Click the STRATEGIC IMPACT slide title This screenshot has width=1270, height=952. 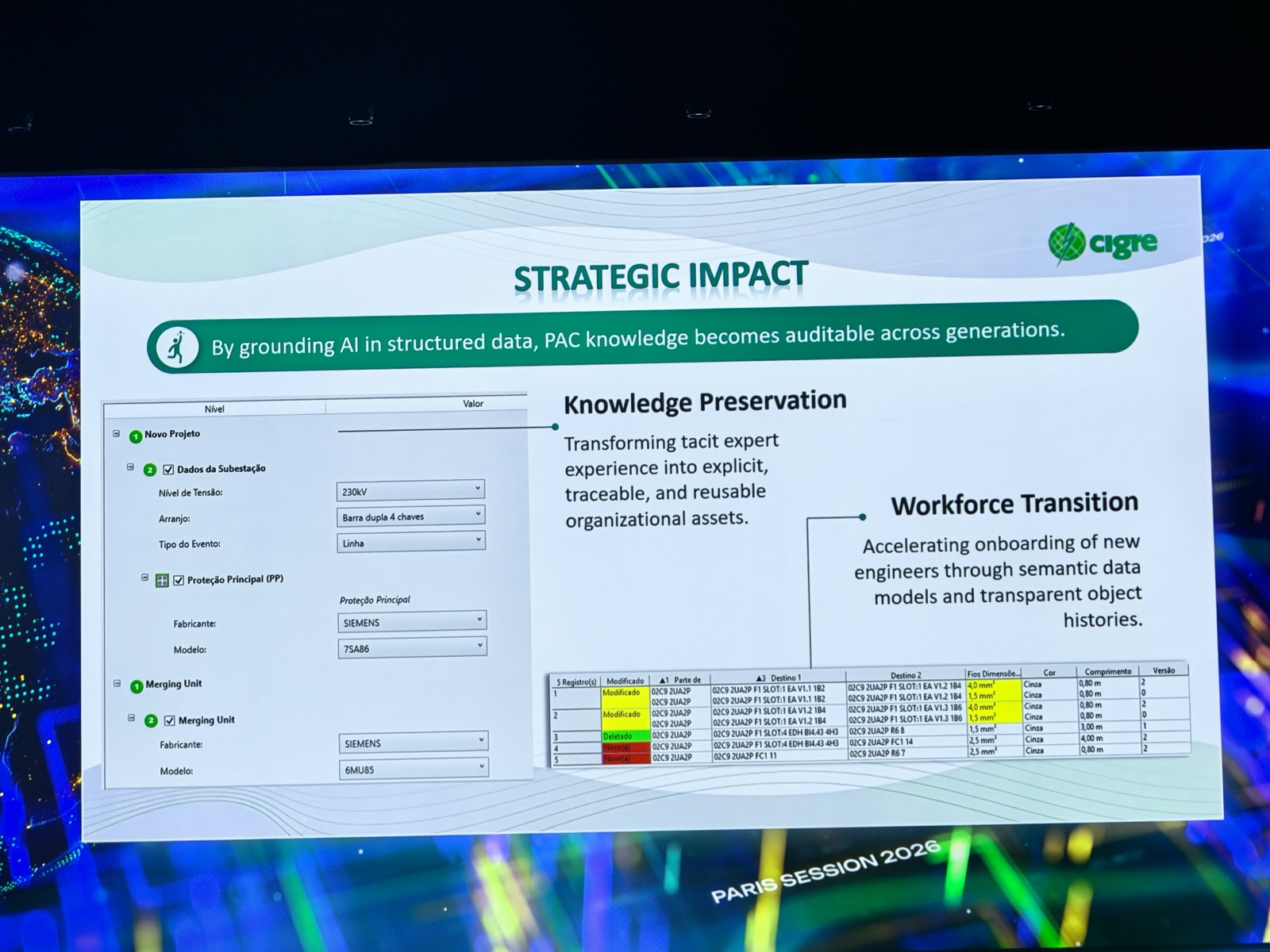tap(660, 277)
